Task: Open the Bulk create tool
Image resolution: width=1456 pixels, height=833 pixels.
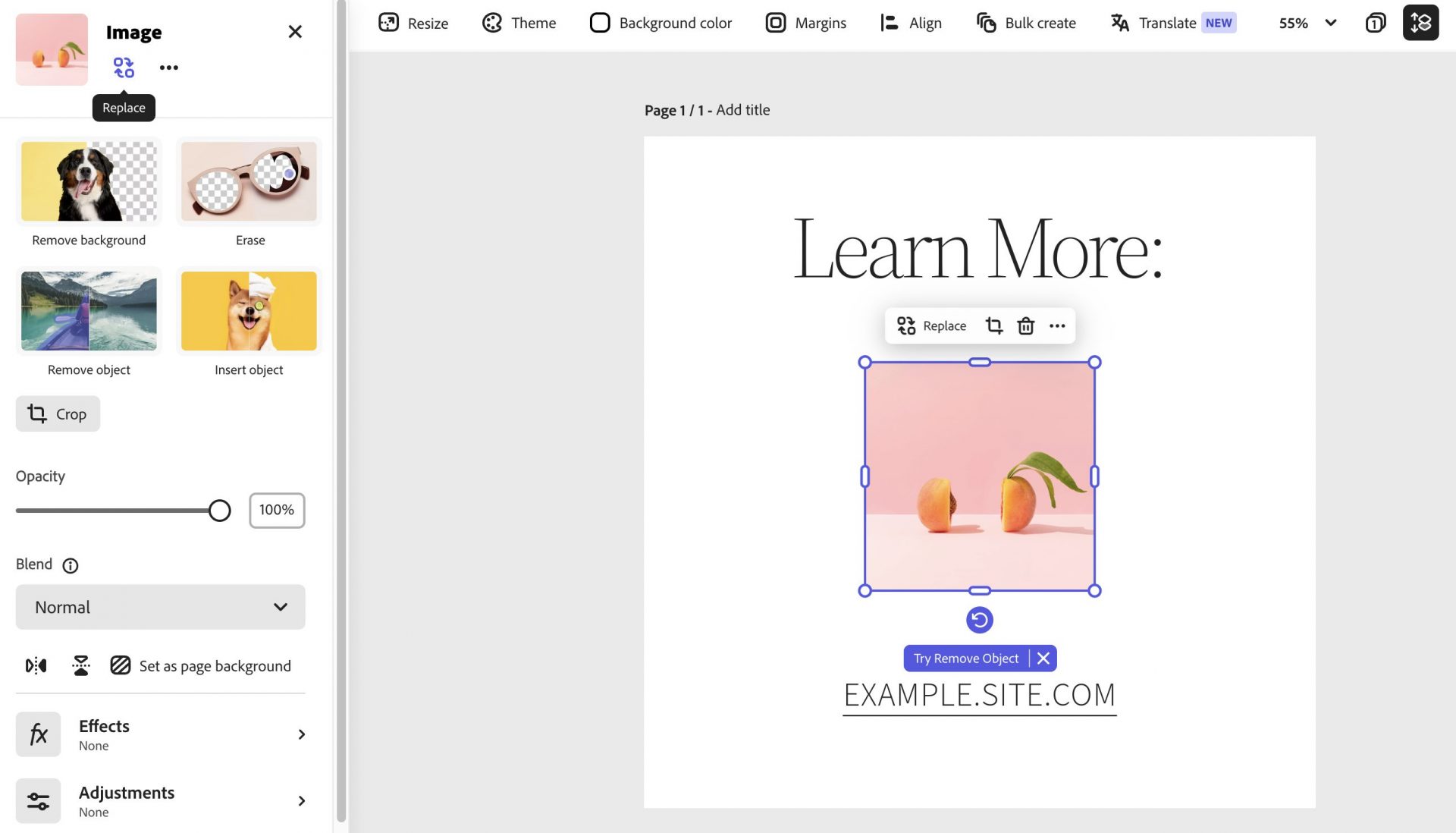Action: click(1025, 23)
